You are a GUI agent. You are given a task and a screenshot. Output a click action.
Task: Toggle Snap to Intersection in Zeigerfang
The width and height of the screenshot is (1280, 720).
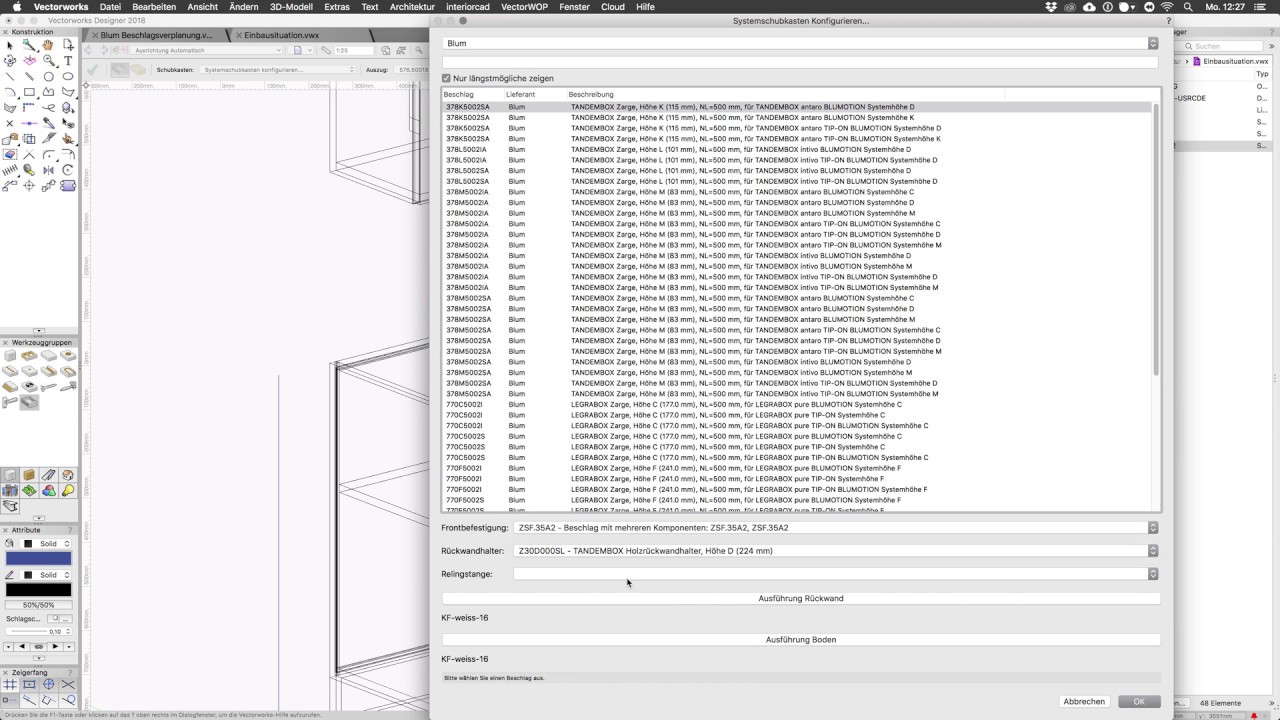(68, 685)
